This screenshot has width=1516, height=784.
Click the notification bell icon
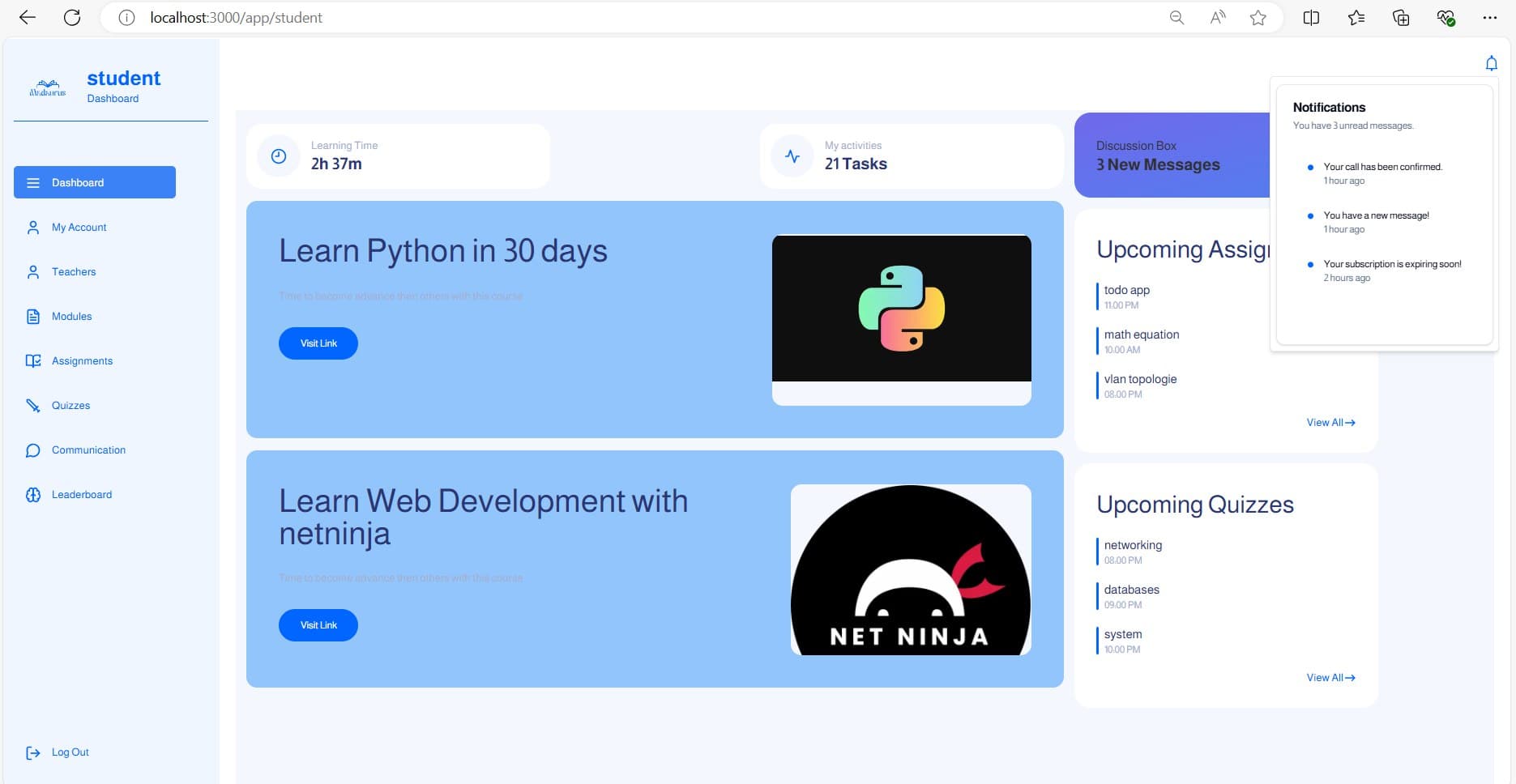(1491, 63)
